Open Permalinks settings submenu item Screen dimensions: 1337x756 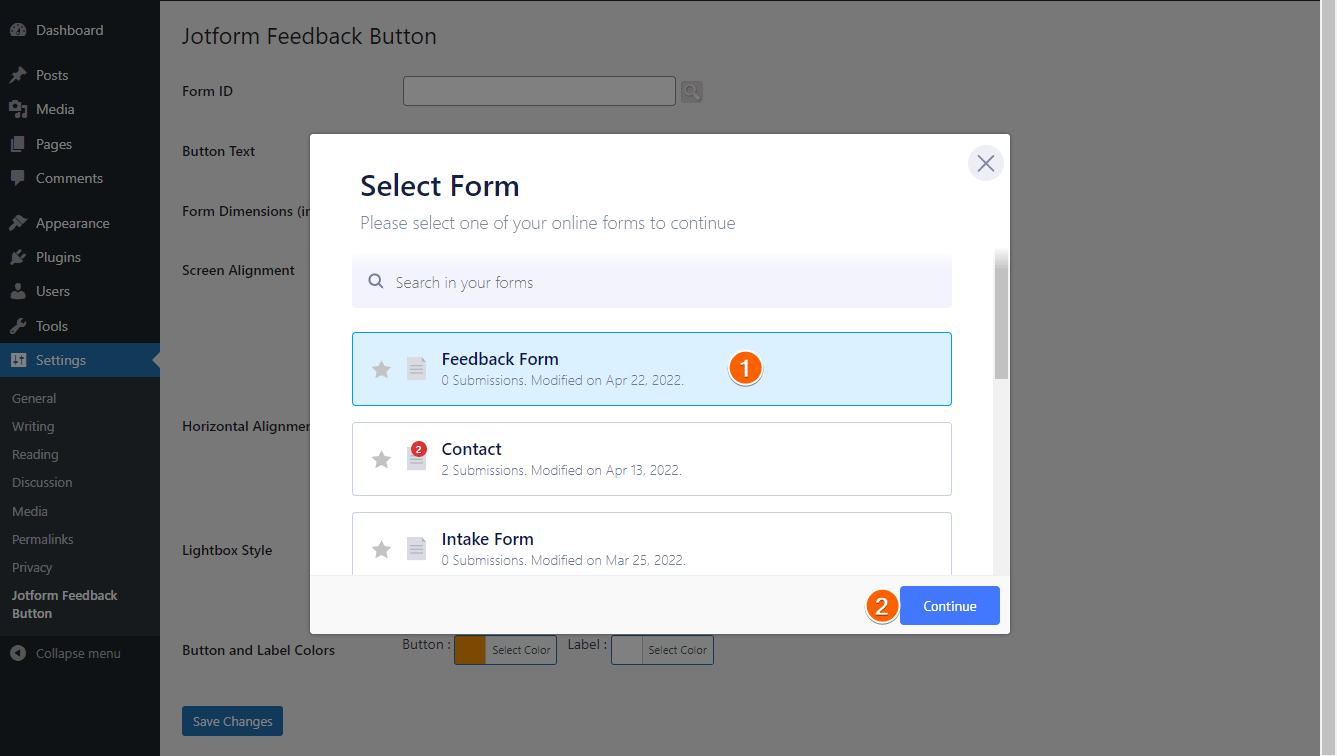(43, 540)
